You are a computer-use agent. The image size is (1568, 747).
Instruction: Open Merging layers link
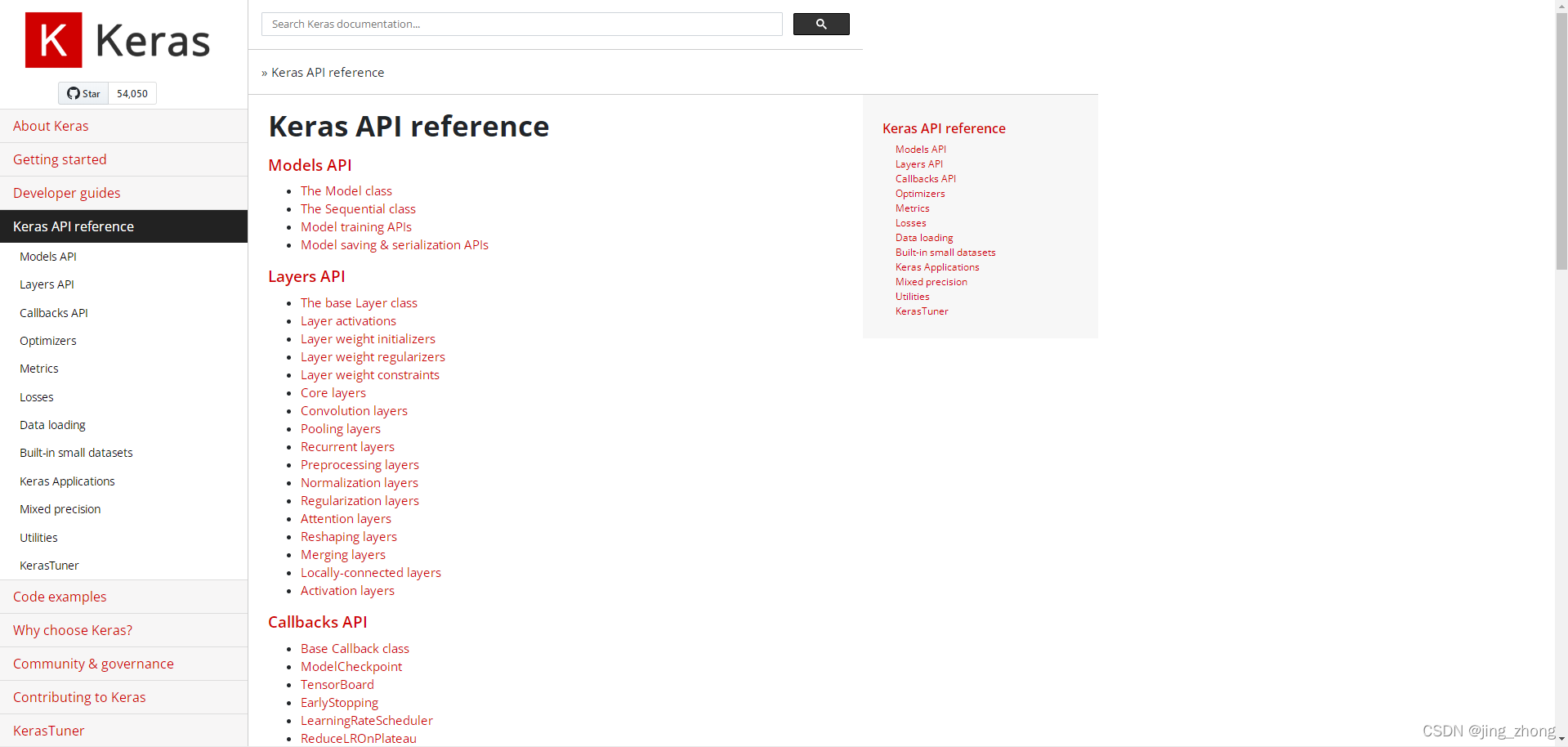(343, 555)
